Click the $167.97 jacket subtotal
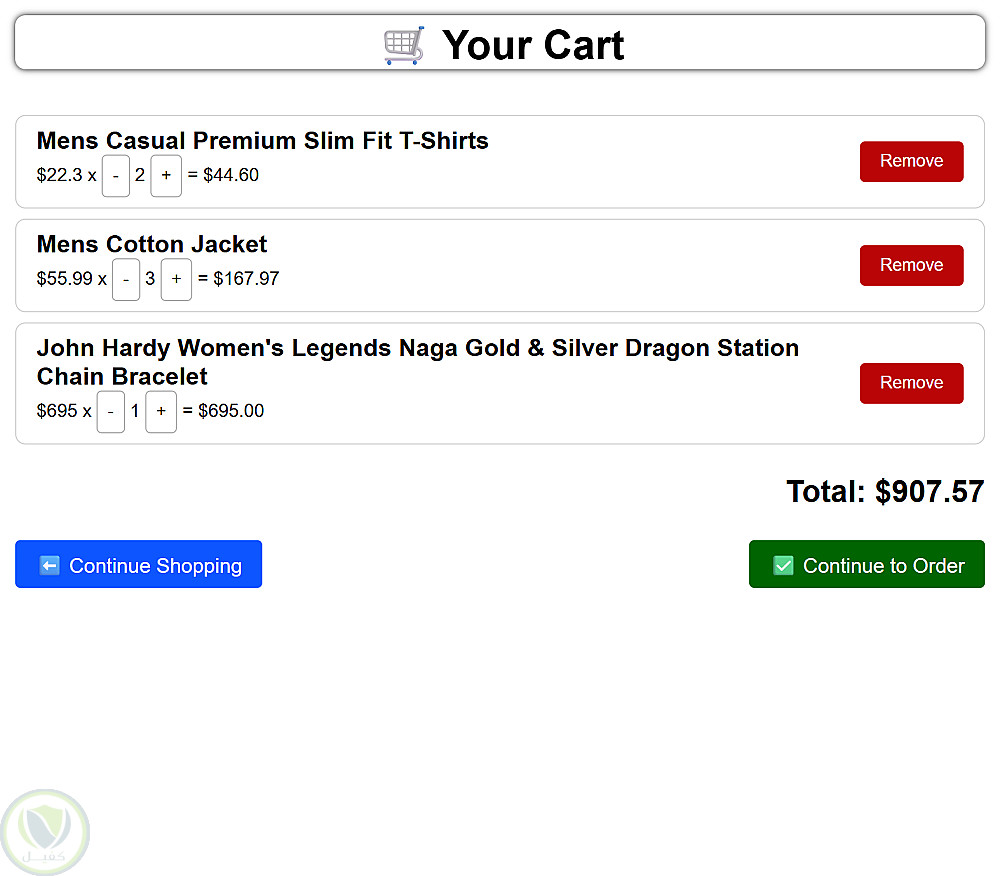Image resolution: width=1000 pixels, height=876 pixels. pos(246,279)
